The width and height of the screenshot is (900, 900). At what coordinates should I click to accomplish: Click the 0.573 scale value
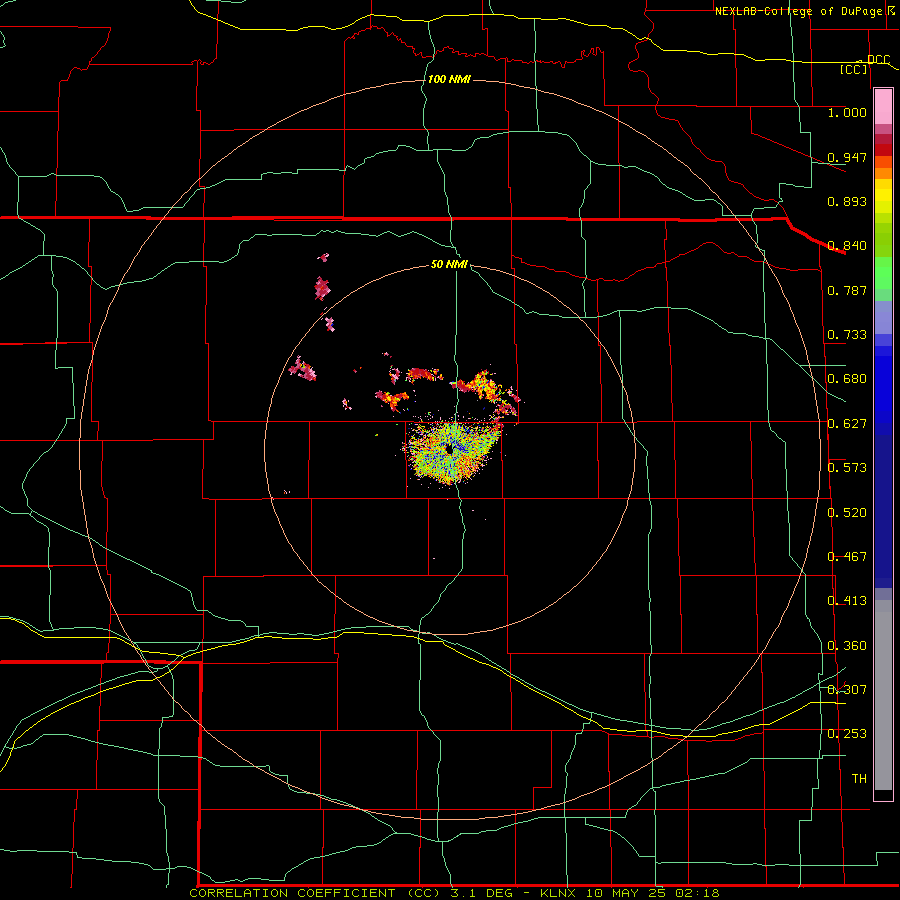coord(847,468)
